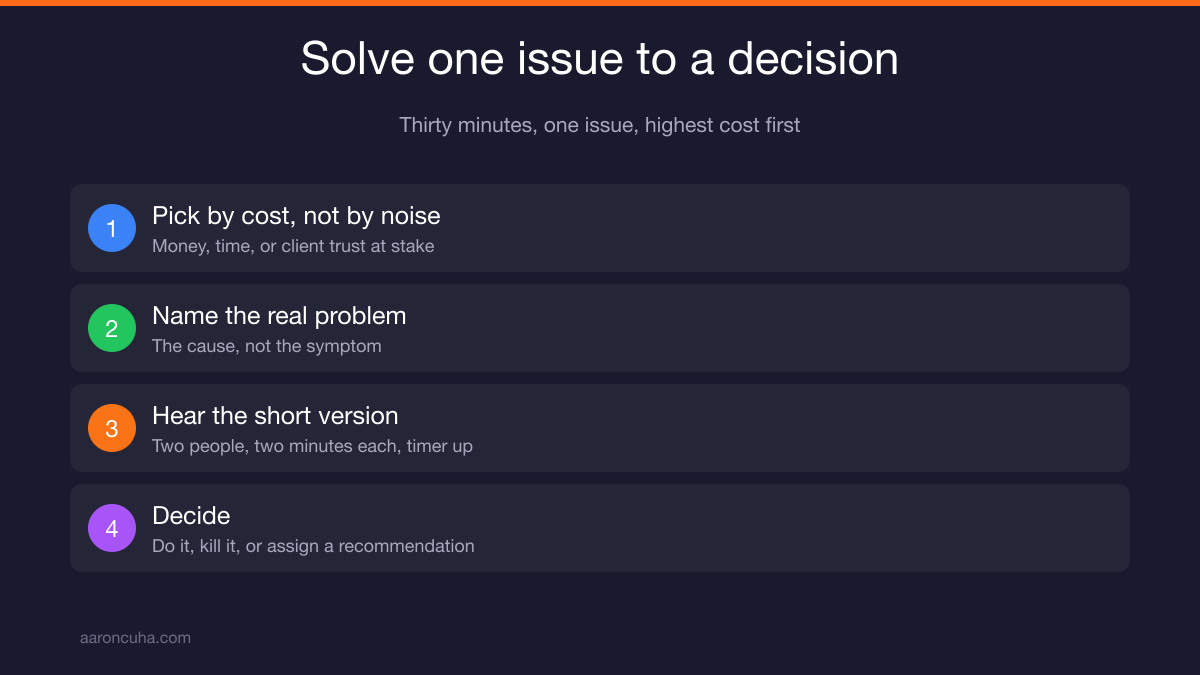The image size is (1200, 675).
Task: Click empty area of step 3 card
Action: 780,428
